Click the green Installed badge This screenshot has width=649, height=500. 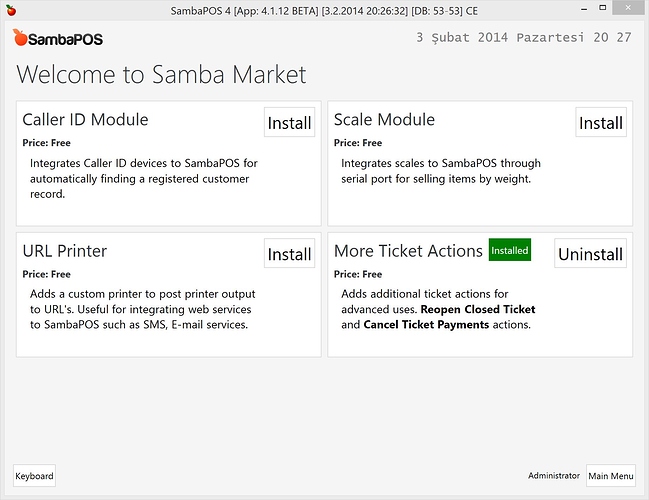pyautogui.click(x=509, y=250)
